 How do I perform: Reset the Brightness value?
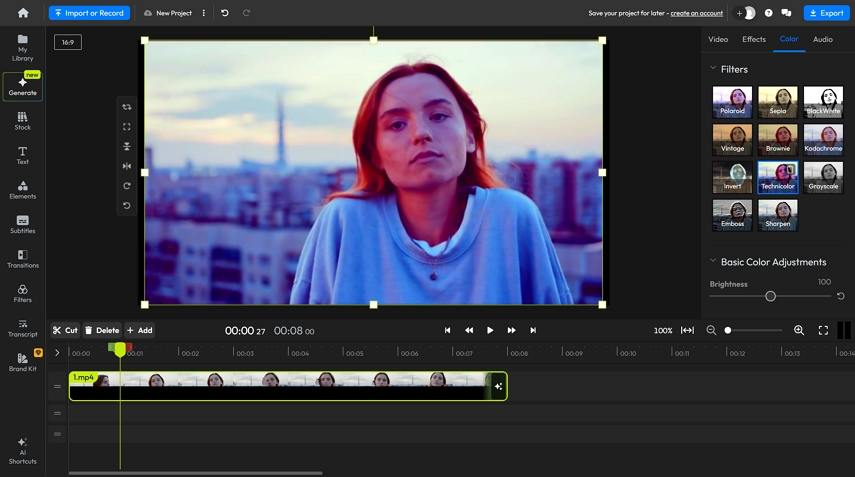point(841,296)
